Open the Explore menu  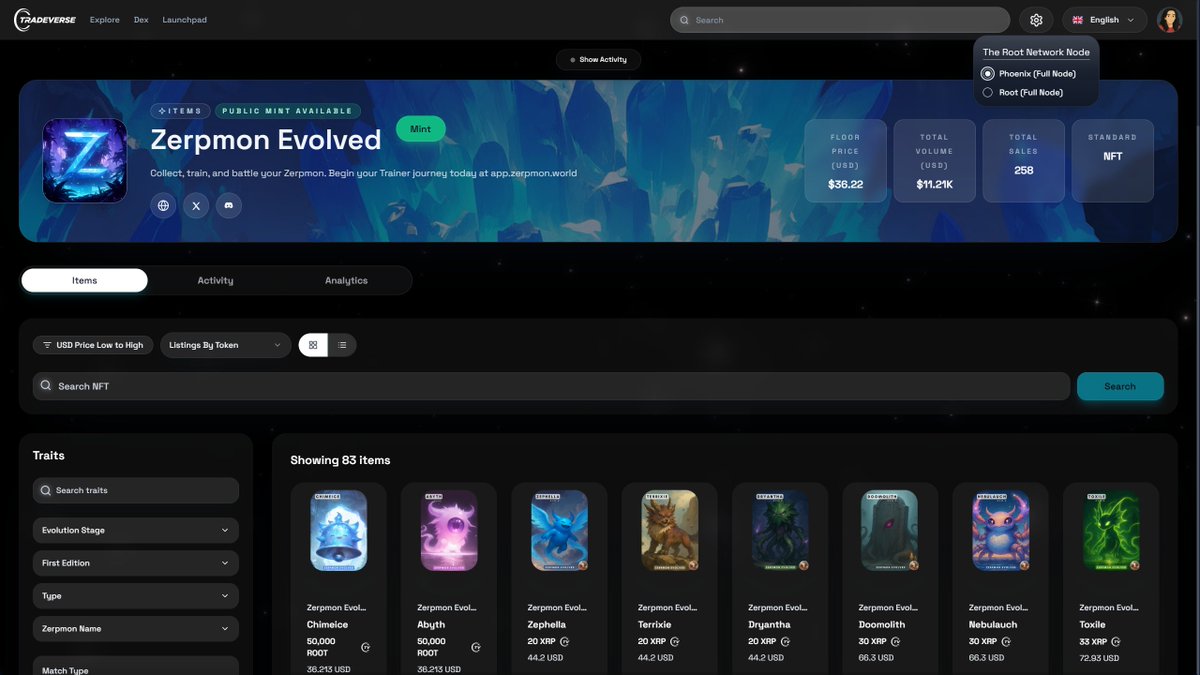point(105,20)
